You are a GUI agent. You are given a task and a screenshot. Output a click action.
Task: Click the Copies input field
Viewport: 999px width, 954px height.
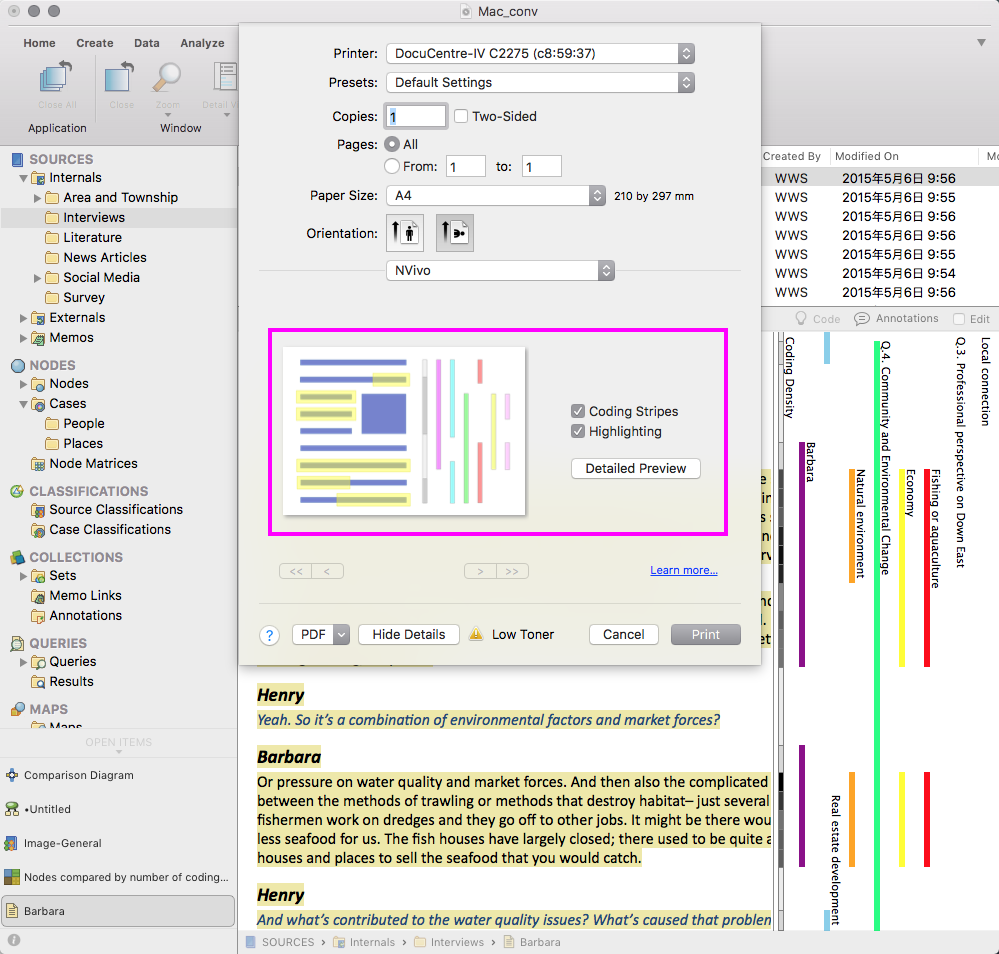[x=415, y=116]
